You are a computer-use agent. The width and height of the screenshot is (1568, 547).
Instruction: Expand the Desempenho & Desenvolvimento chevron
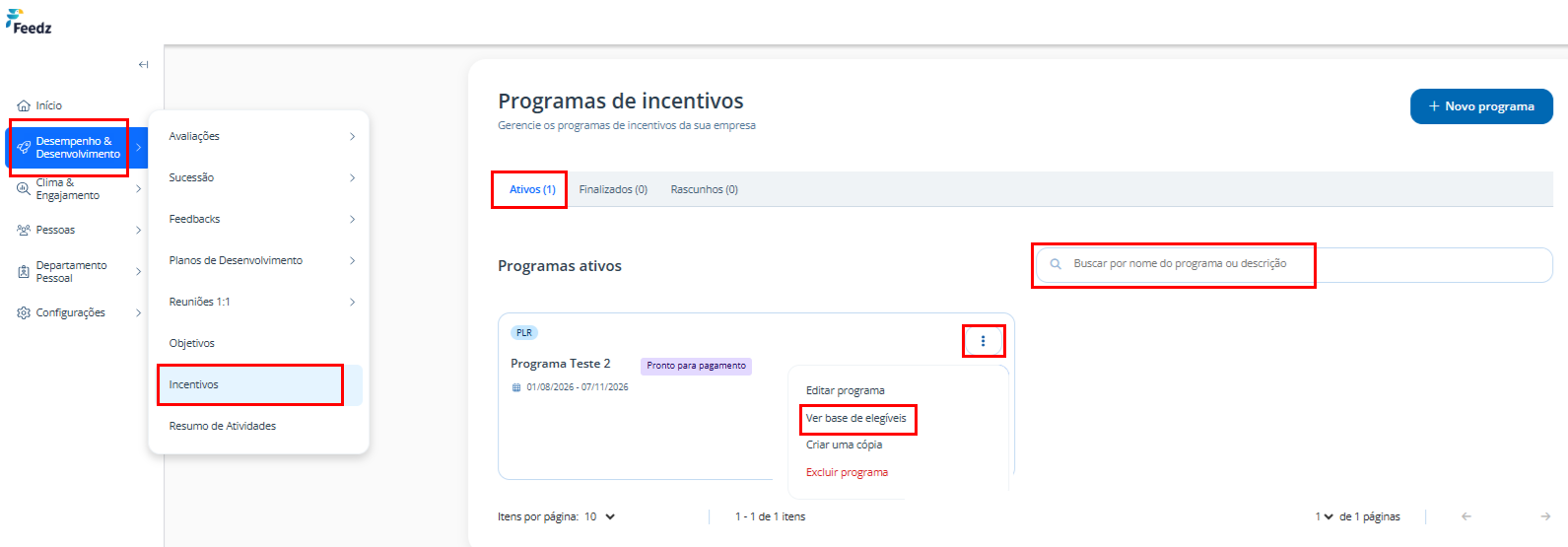tap(139, 148)
